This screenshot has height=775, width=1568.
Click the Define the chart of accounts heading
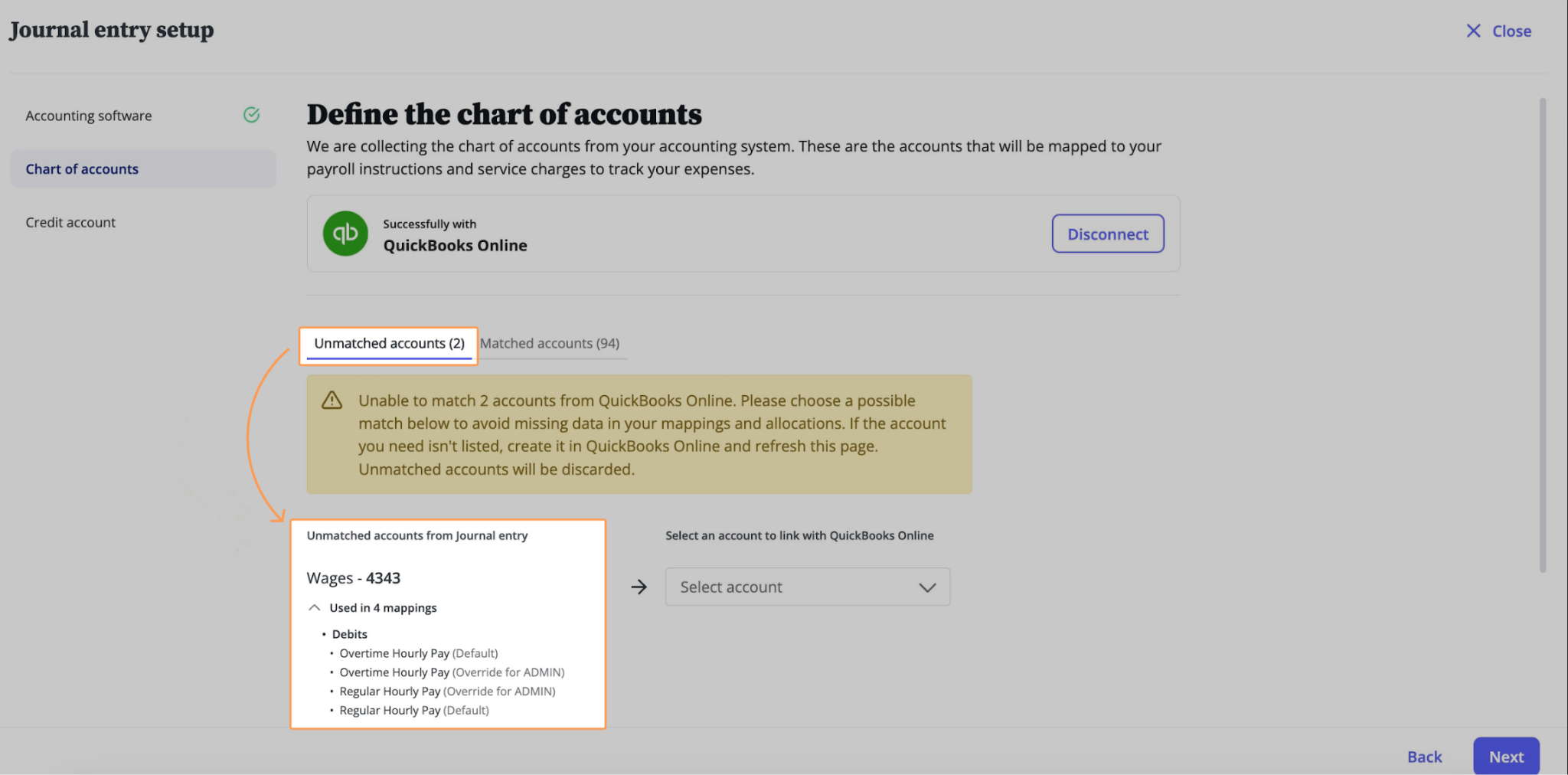click(505, 114)
